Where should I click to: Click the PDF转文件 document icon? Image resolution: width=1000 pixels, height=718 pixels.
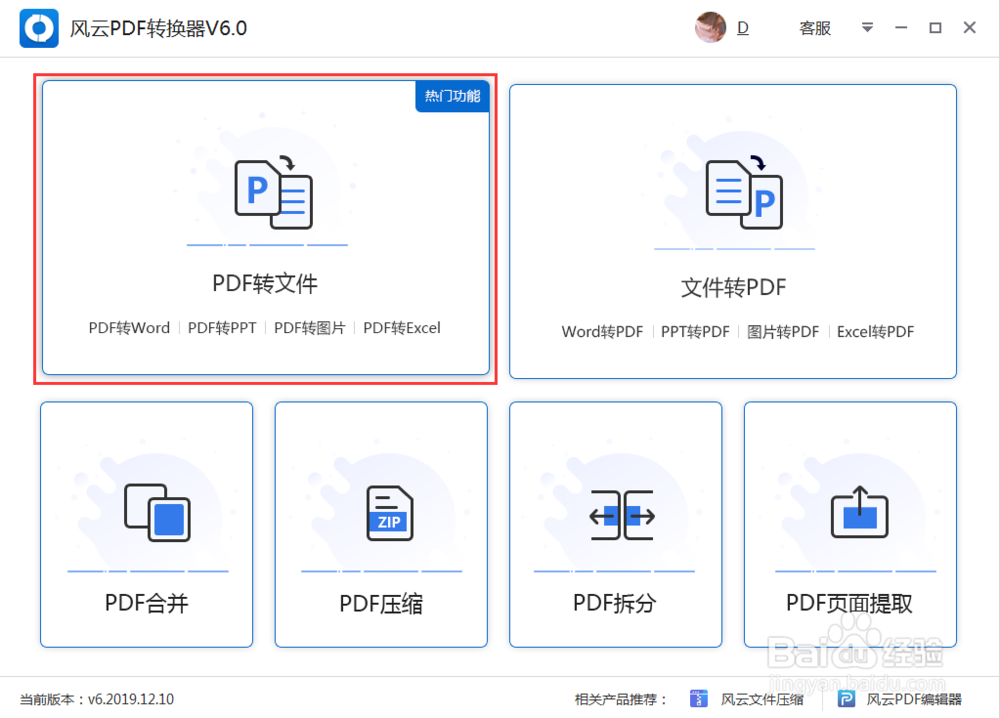coord(273,192)
